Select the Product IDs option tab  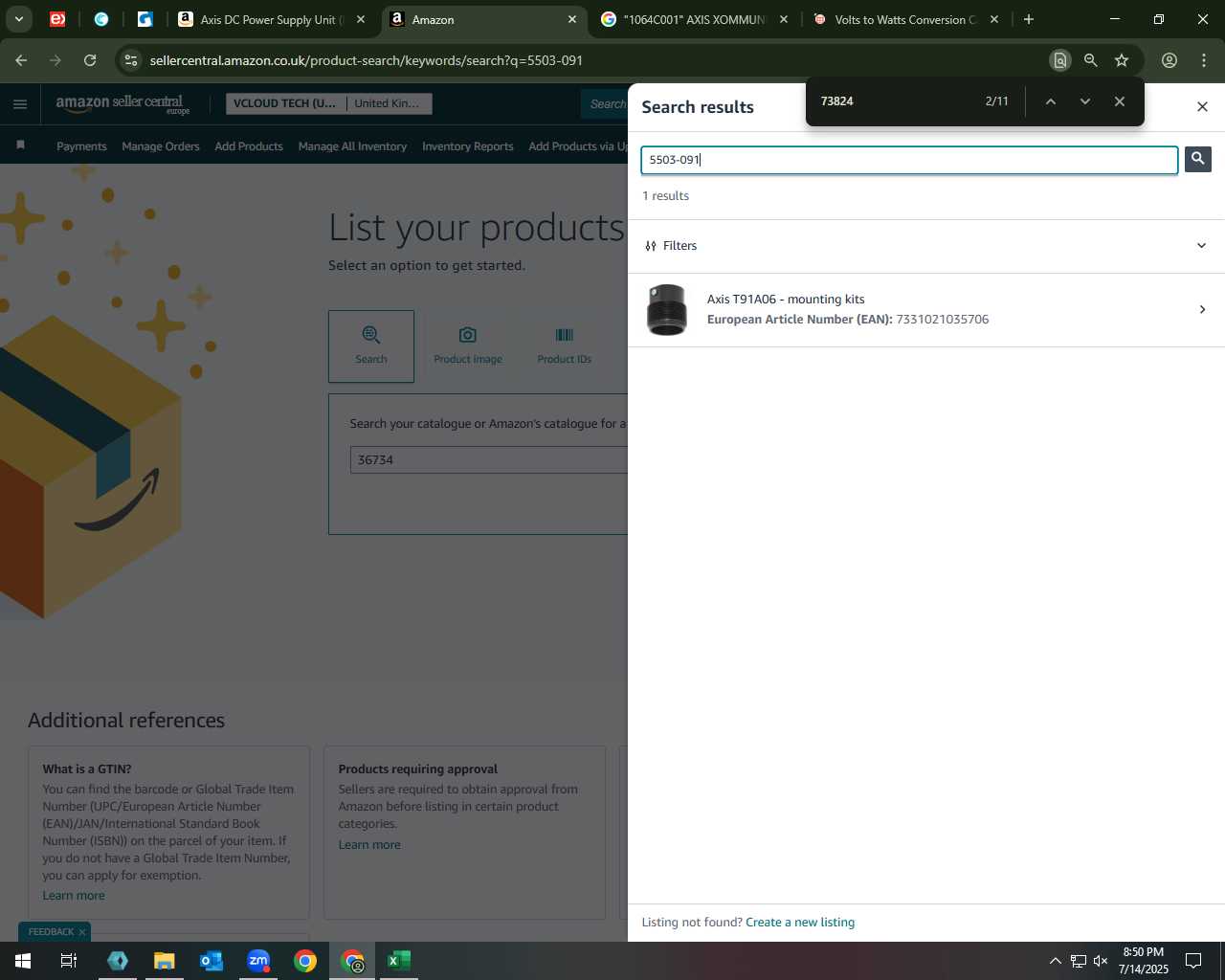point(565,345)
